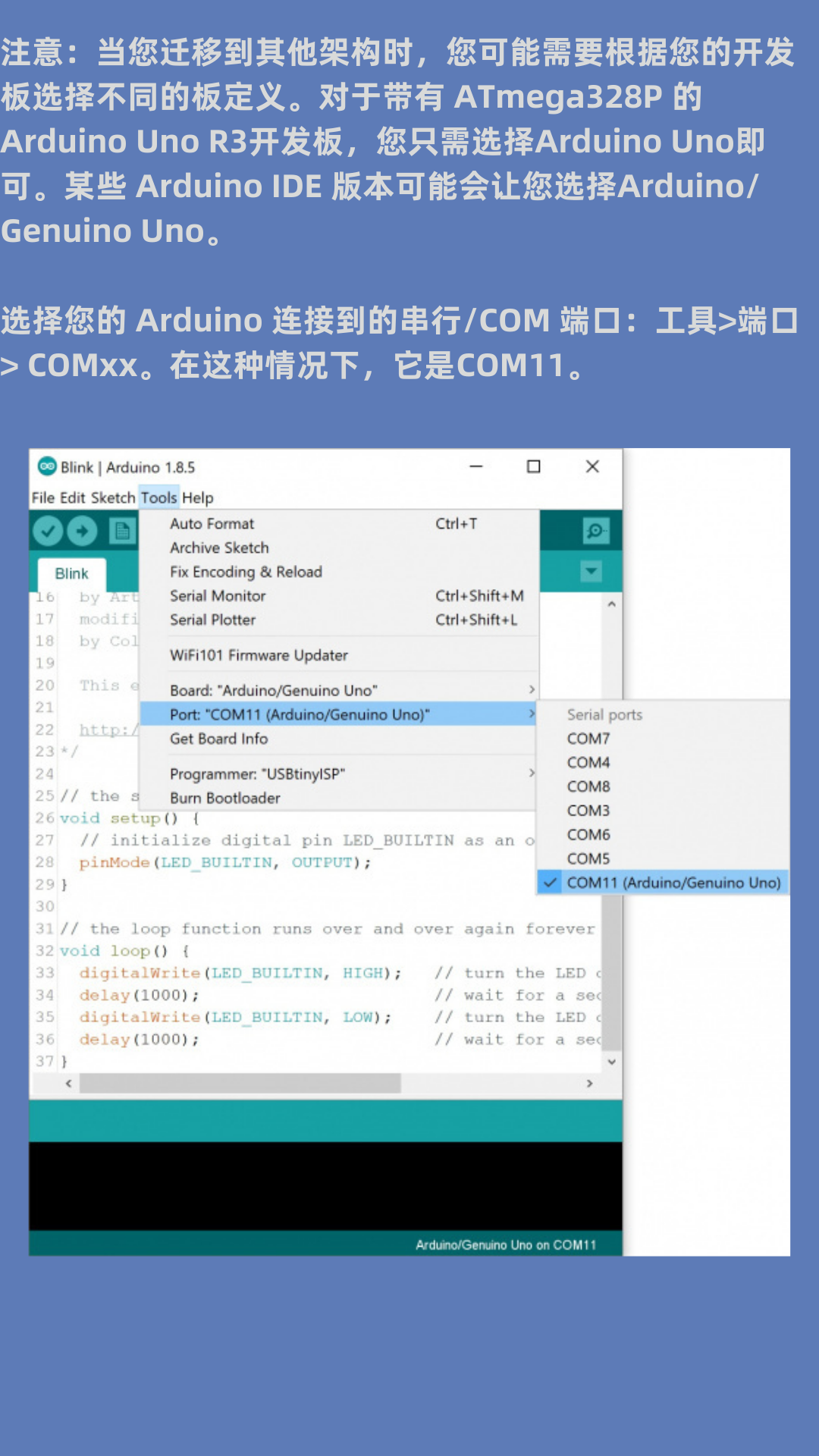Select serial port COM3
819x1456 pixels.
[x=664, y=811]
